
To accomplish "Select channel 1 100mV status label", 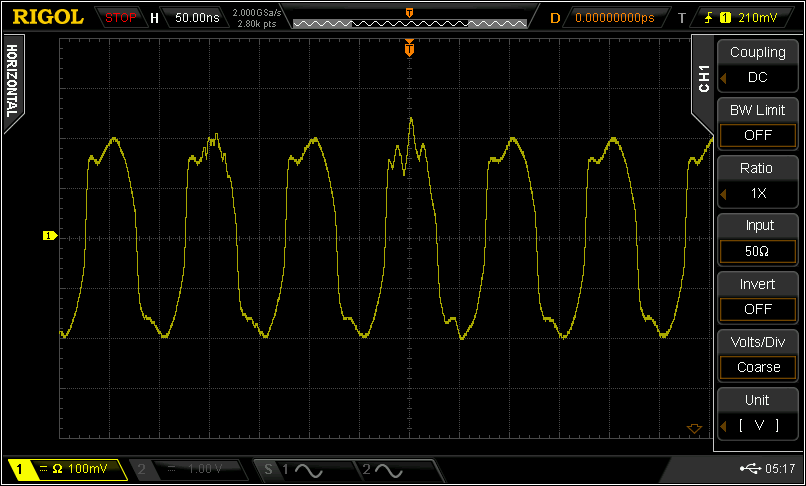I will pos(68,469).
